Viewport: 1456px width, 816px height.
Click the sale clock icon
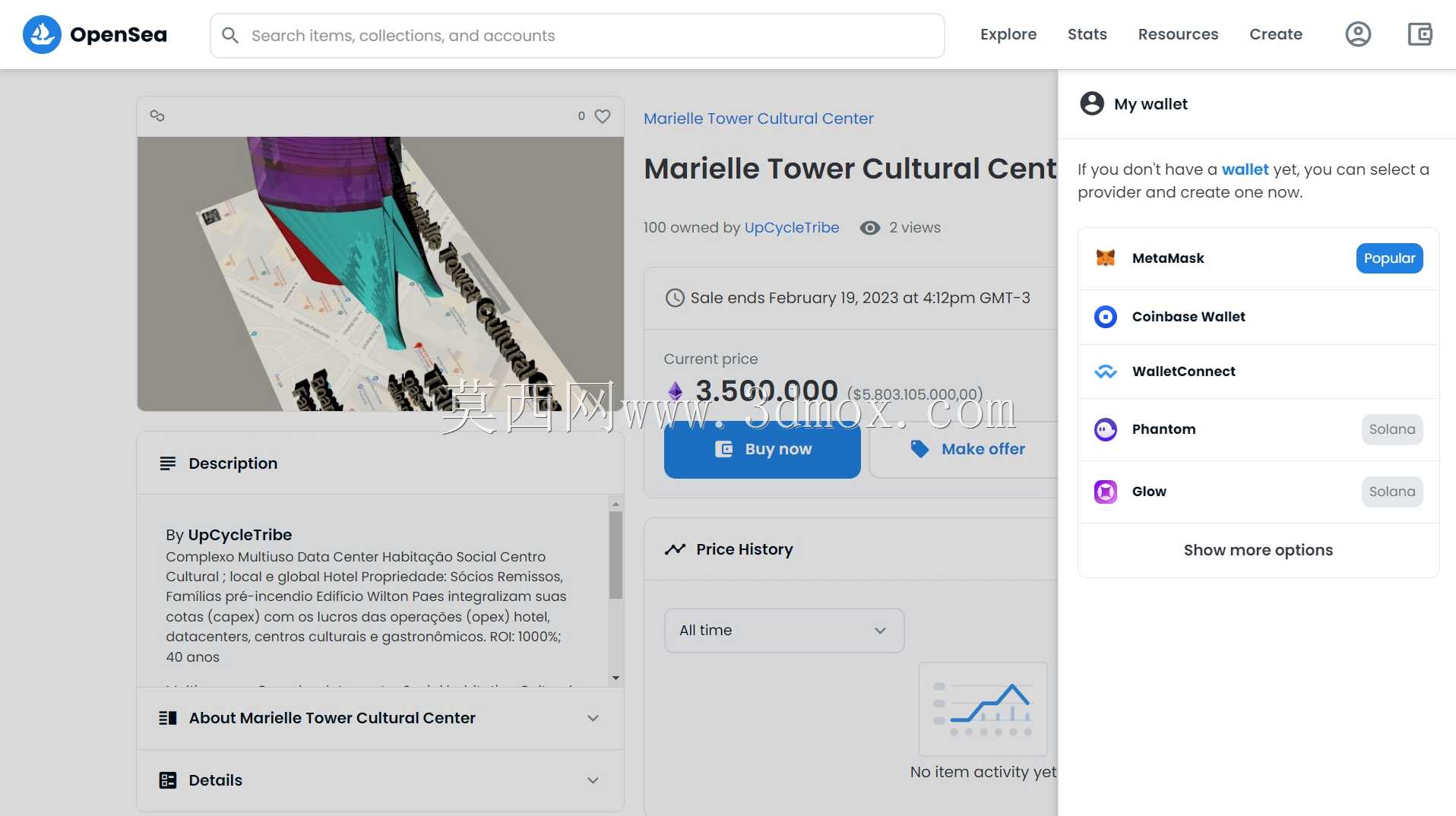point(675,298)
